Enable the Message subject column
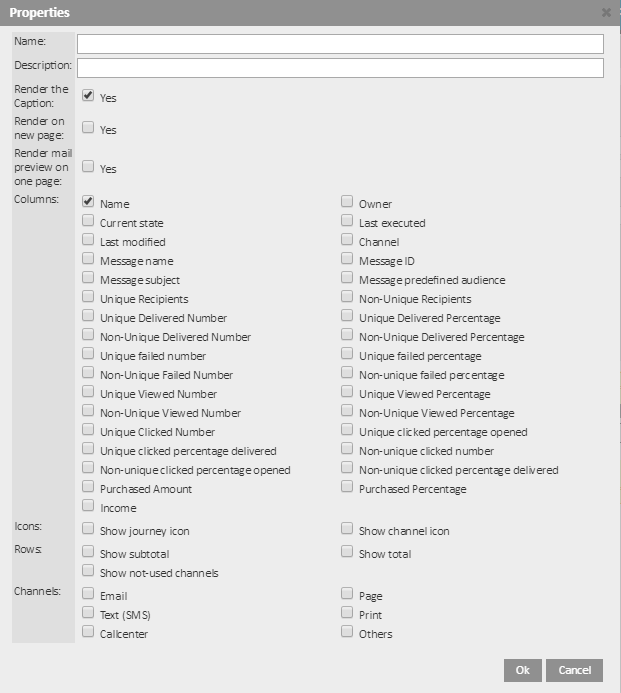Screen dimensions: 621x693 click(88, 278)
